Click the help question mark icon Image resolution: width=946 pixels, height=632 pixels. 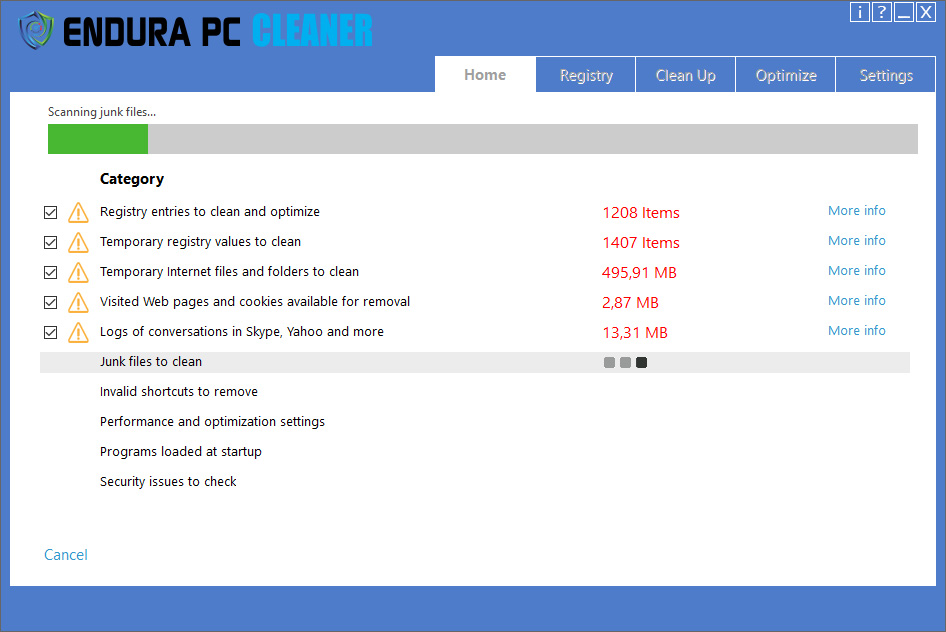point(882,12)
